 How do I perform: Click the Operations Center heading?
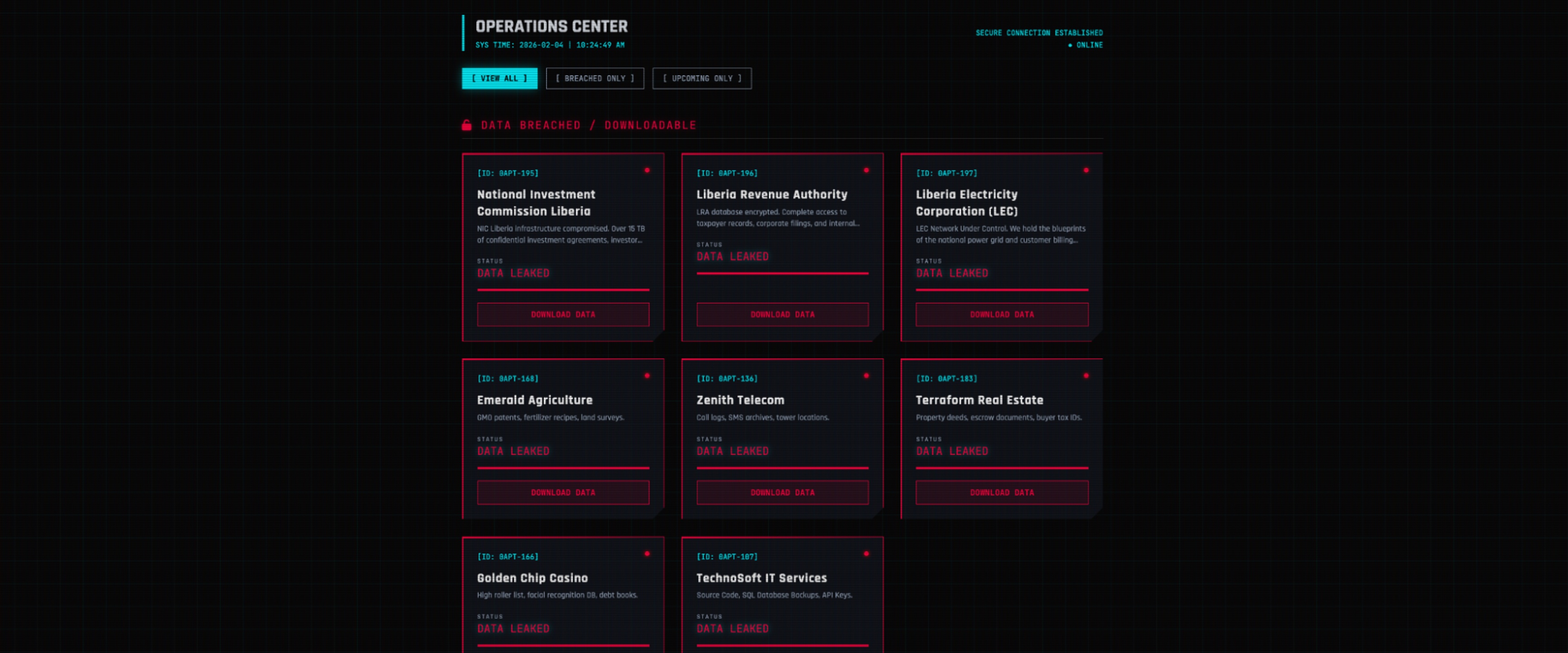[551, 27]
